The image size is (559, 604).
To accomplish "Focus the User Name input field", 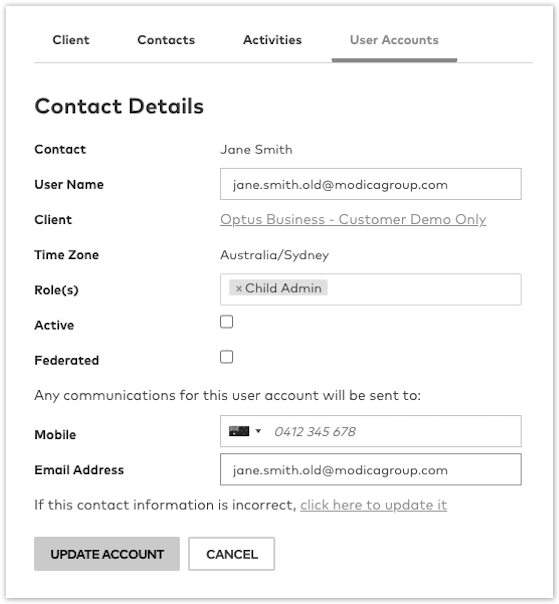I will (x=371, y=184).
